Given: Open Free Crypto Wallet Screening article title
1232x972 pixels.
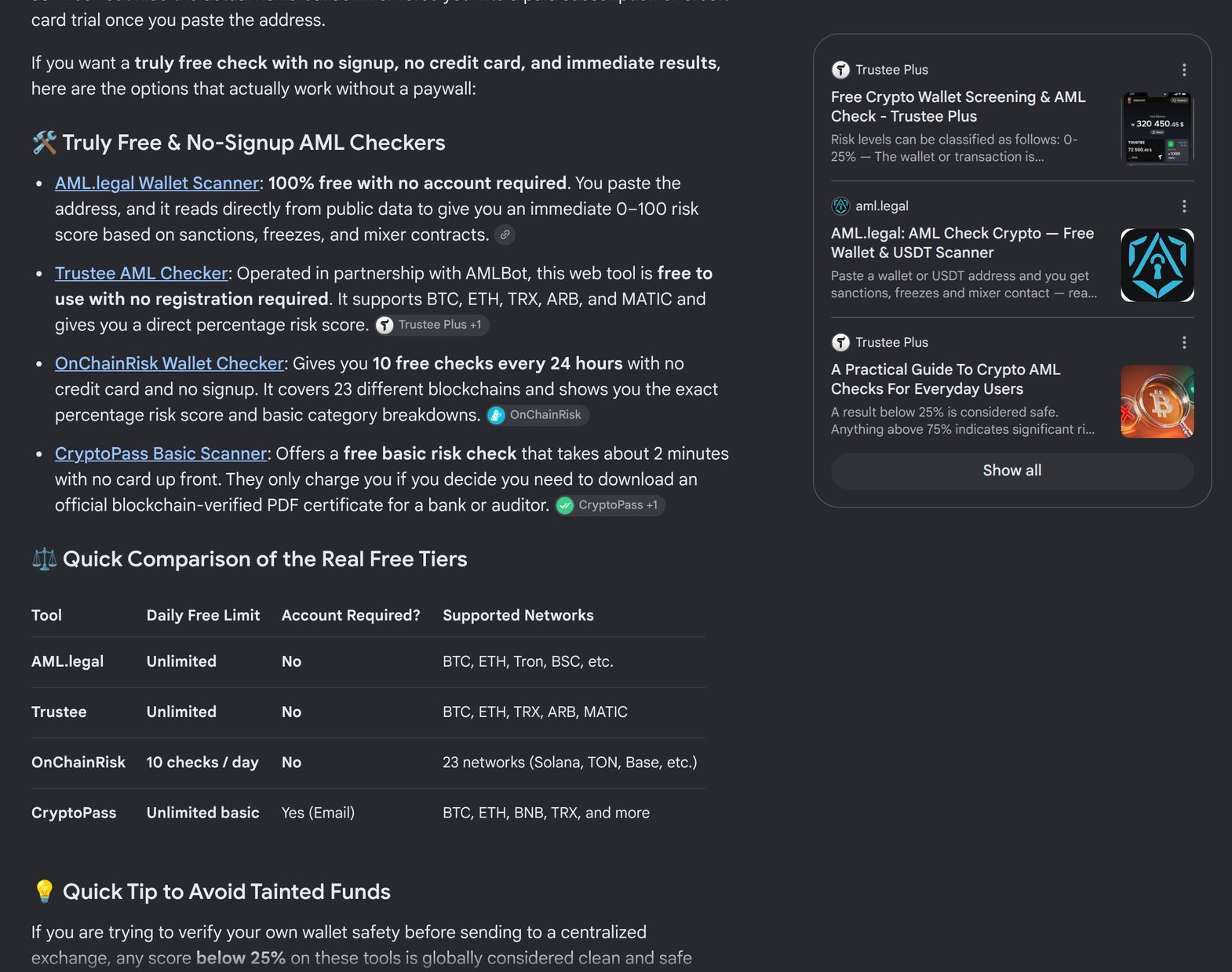Looking at the screenshot, I should (x=958, y=107).
